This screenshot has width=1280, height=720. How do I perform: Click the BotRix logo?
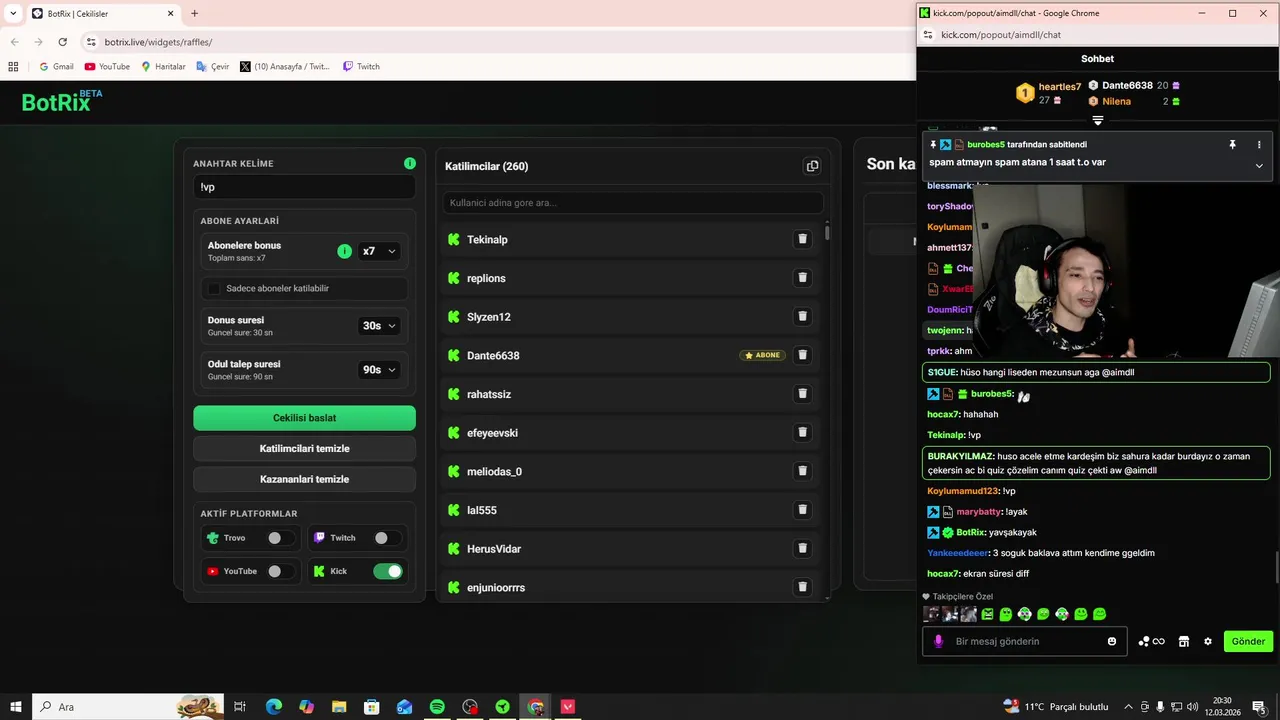pyautogui.click(x=62, y=101)
